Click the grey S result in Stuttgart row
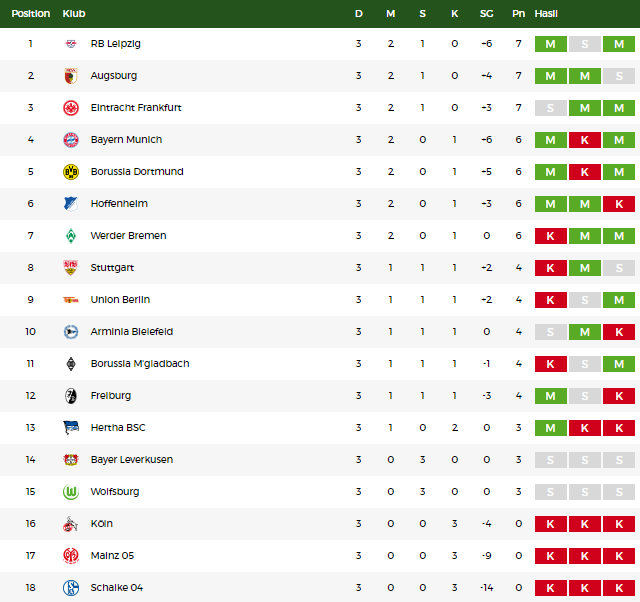Viewport: 640px width, 602px height. [x=619, y=268]
